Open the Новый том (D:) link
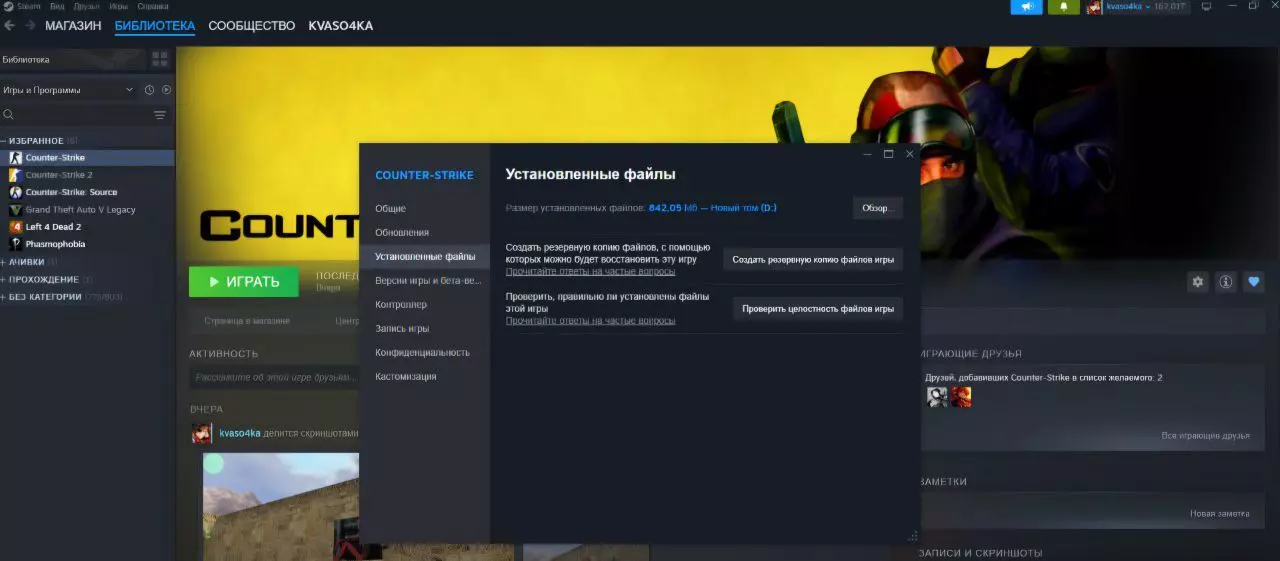1280x561 pixels. (x=743, y=208)
